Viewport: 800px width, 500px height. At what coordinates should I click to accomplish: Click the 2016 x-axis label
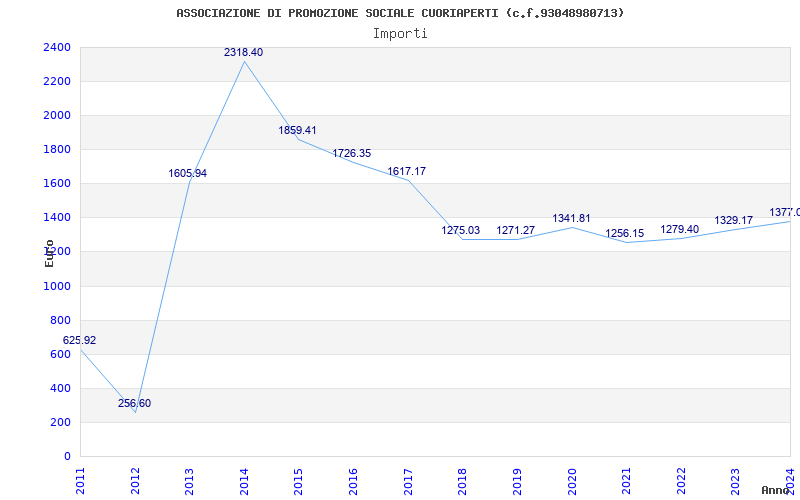click(353, 481)
